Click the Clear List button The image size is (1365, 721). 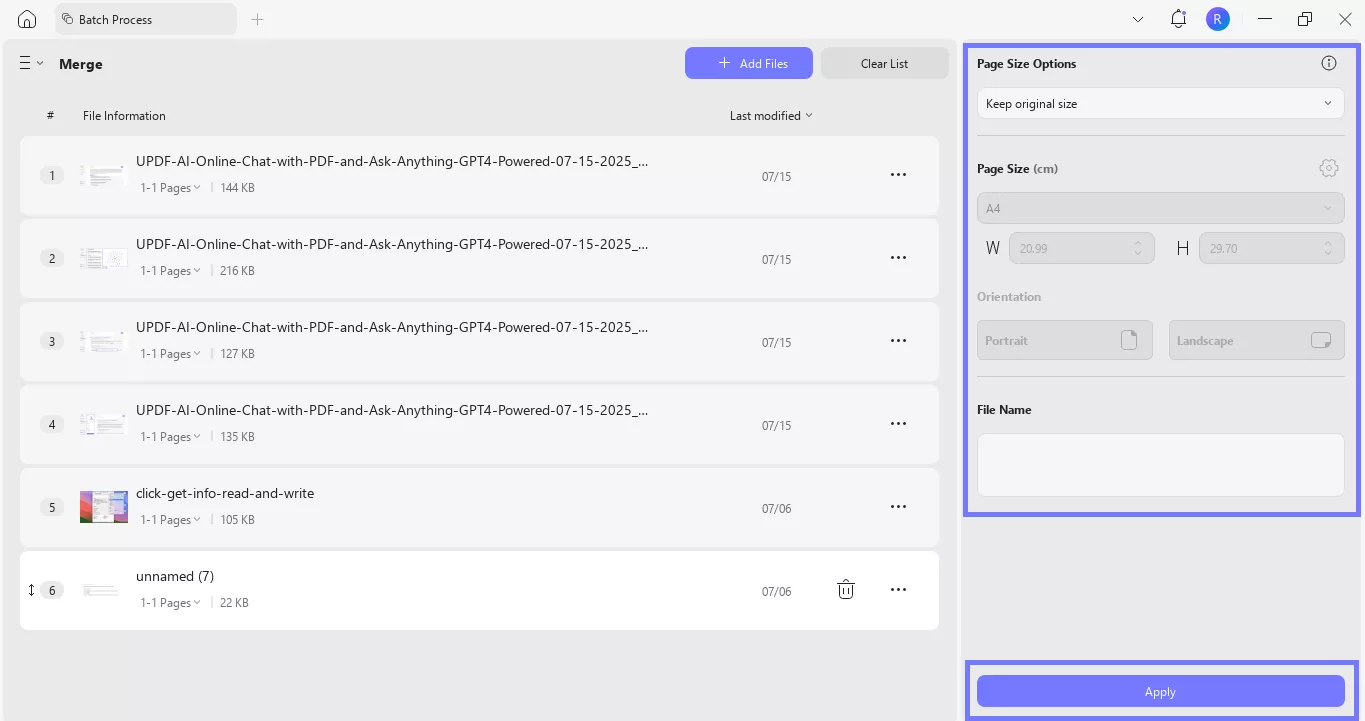[884, 63]
